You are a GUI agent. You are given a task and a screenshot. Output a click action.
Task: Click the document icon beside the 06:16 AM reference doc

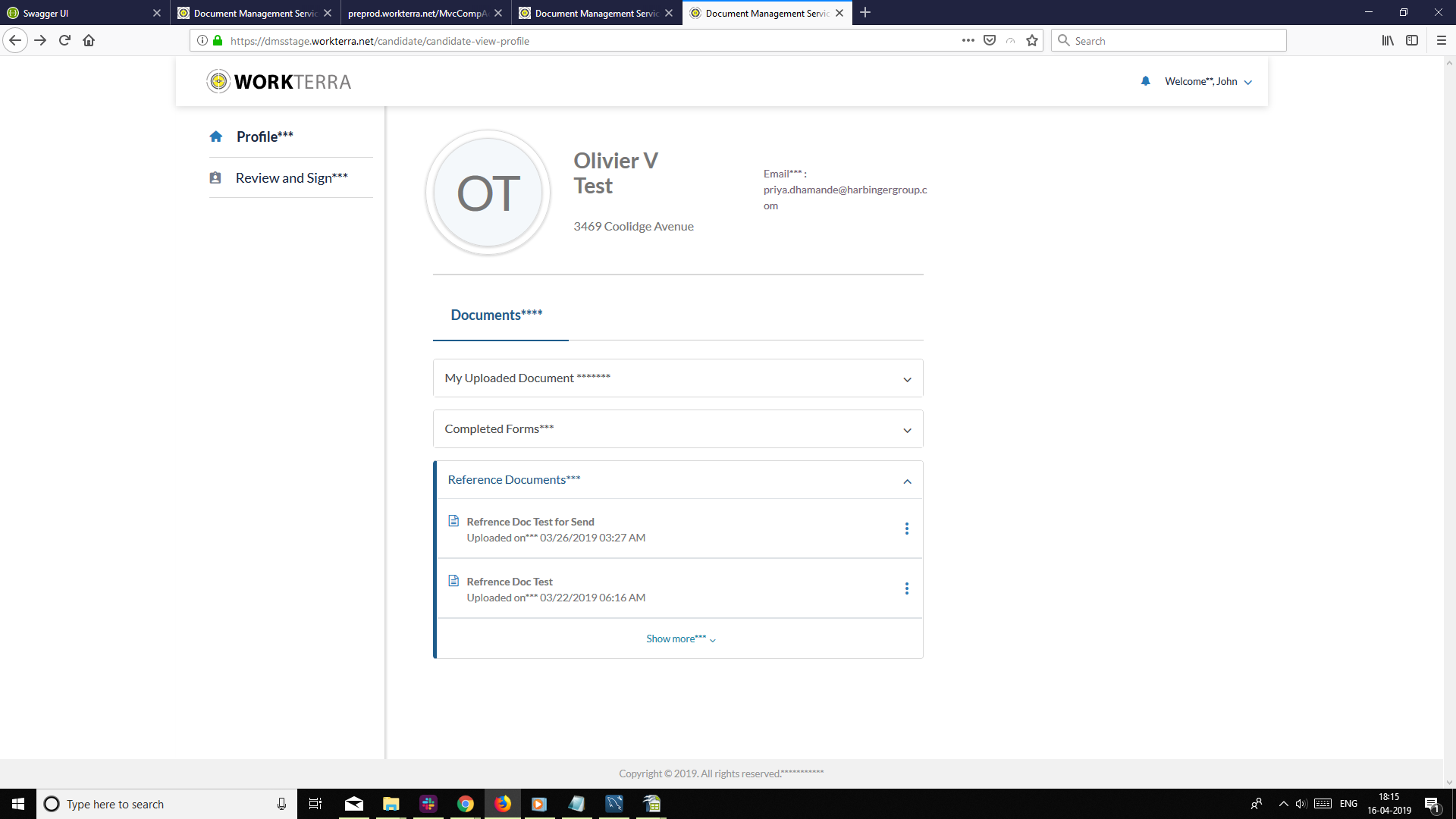coord(453,581)
